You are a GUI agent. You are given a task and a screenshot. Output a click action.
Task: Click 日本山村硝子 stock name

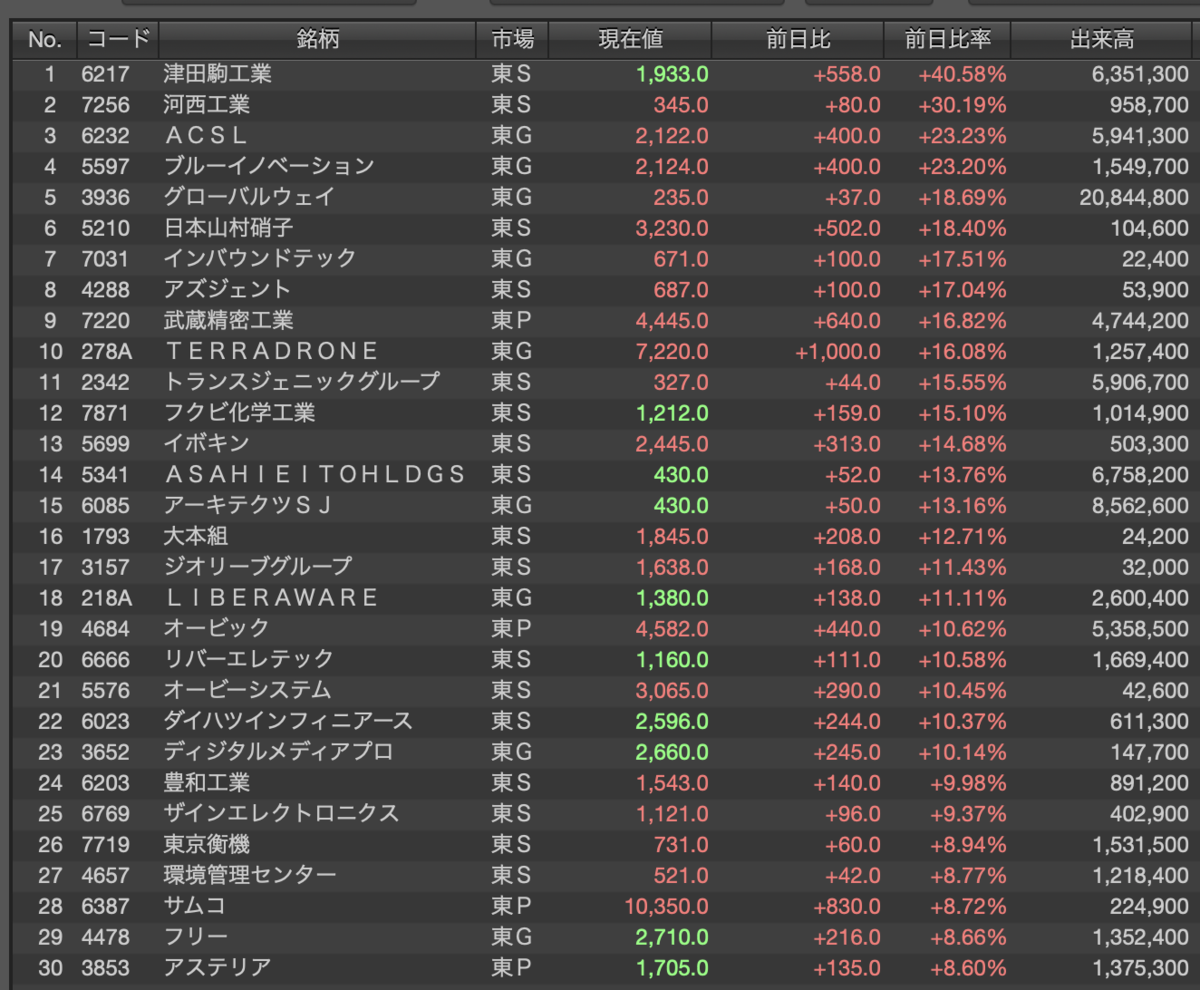pyautogui.click(x=229, y=228)
